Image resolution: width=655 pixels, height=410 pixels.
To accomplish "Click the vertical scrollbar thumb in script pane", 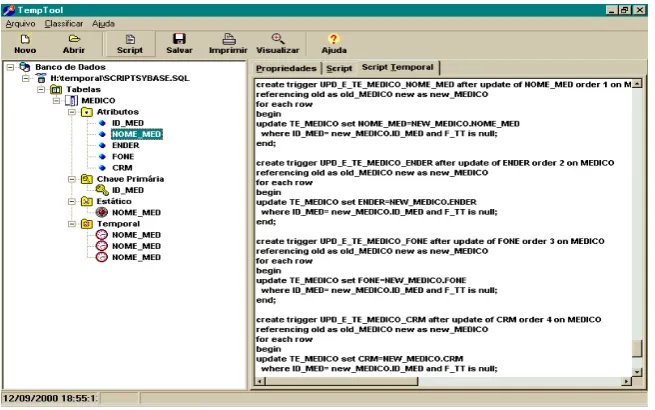I will pos(637,349).
